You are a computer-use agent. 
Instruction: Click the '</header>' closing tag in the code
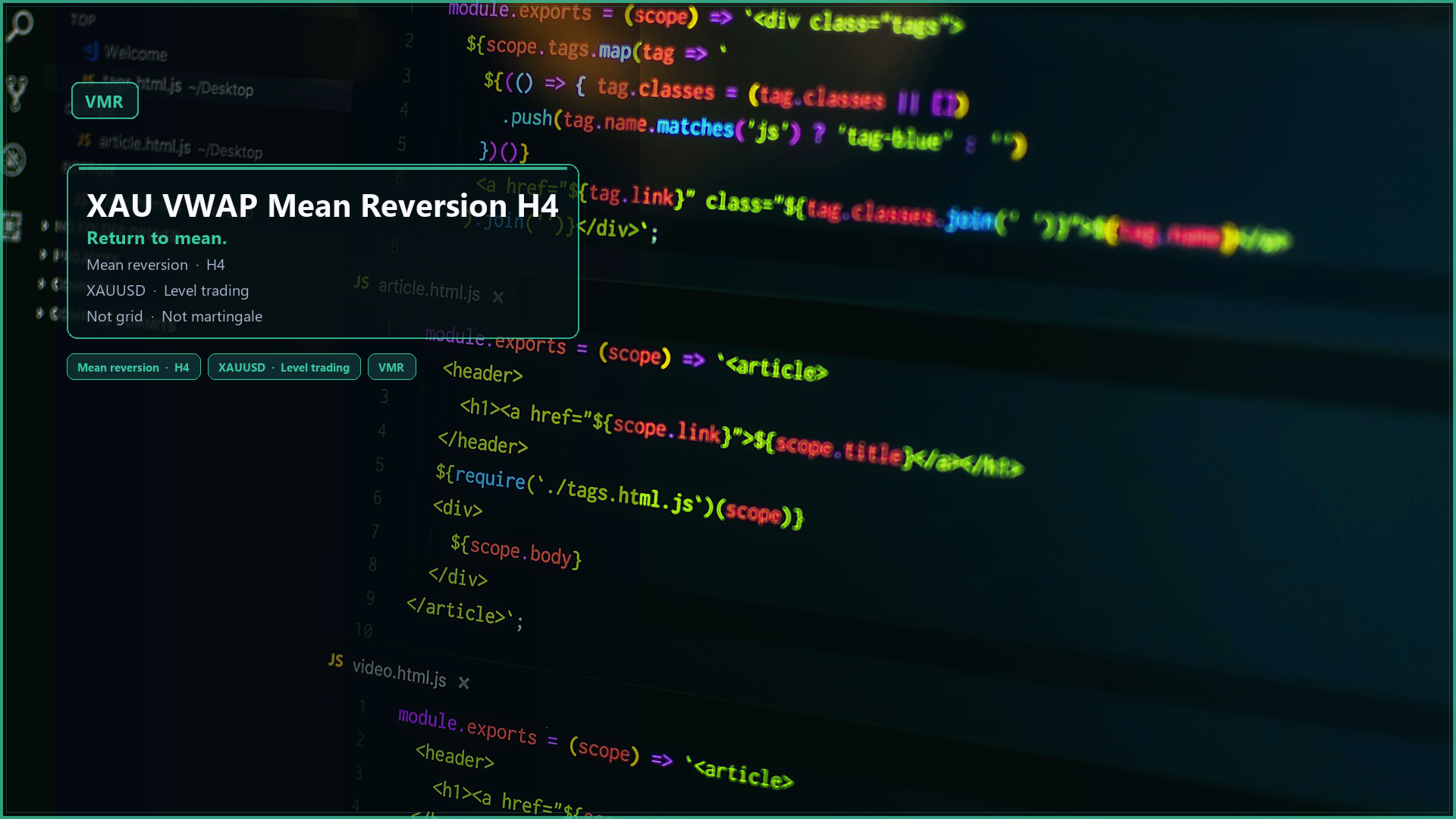pyautogui.click(x=482, y=442)
